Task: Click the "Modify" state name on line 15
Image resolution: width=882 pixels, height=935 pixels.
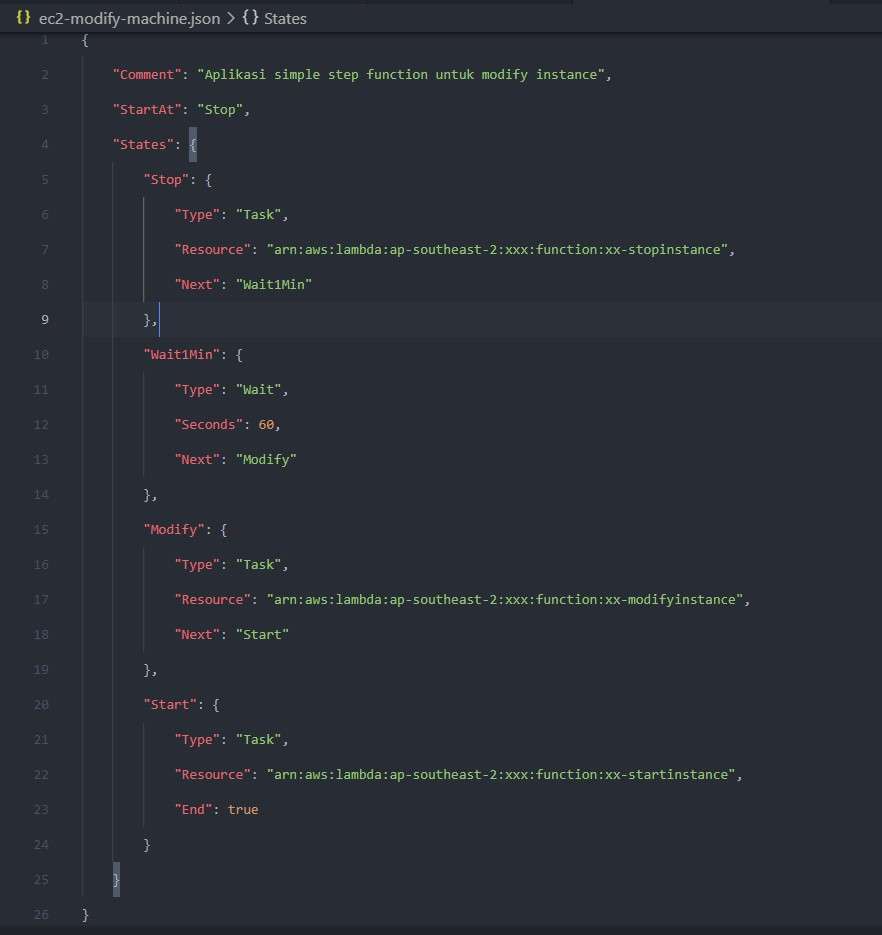Action: 174,529
